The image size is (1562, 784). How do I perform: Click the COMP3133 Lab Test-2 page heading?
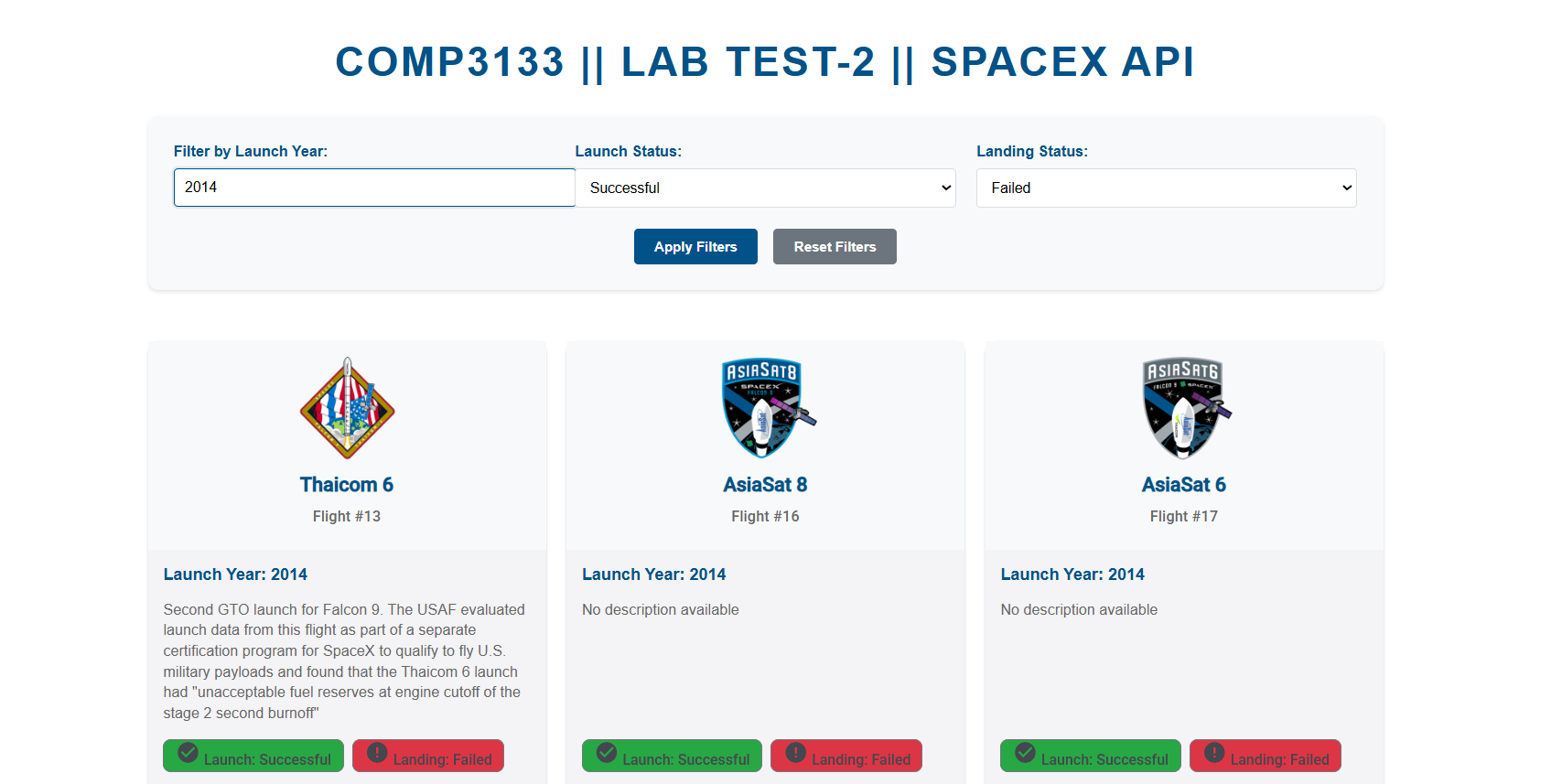765,62
